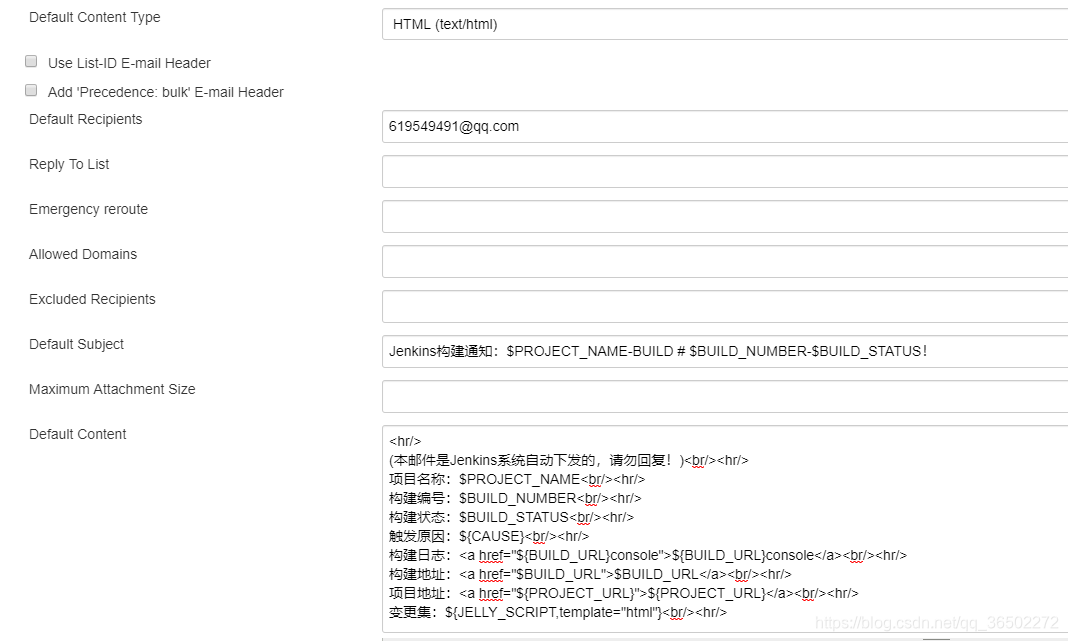Click the Default Content text area
The height and width of the screenshot is (641, 1068).
click(725, 529)
